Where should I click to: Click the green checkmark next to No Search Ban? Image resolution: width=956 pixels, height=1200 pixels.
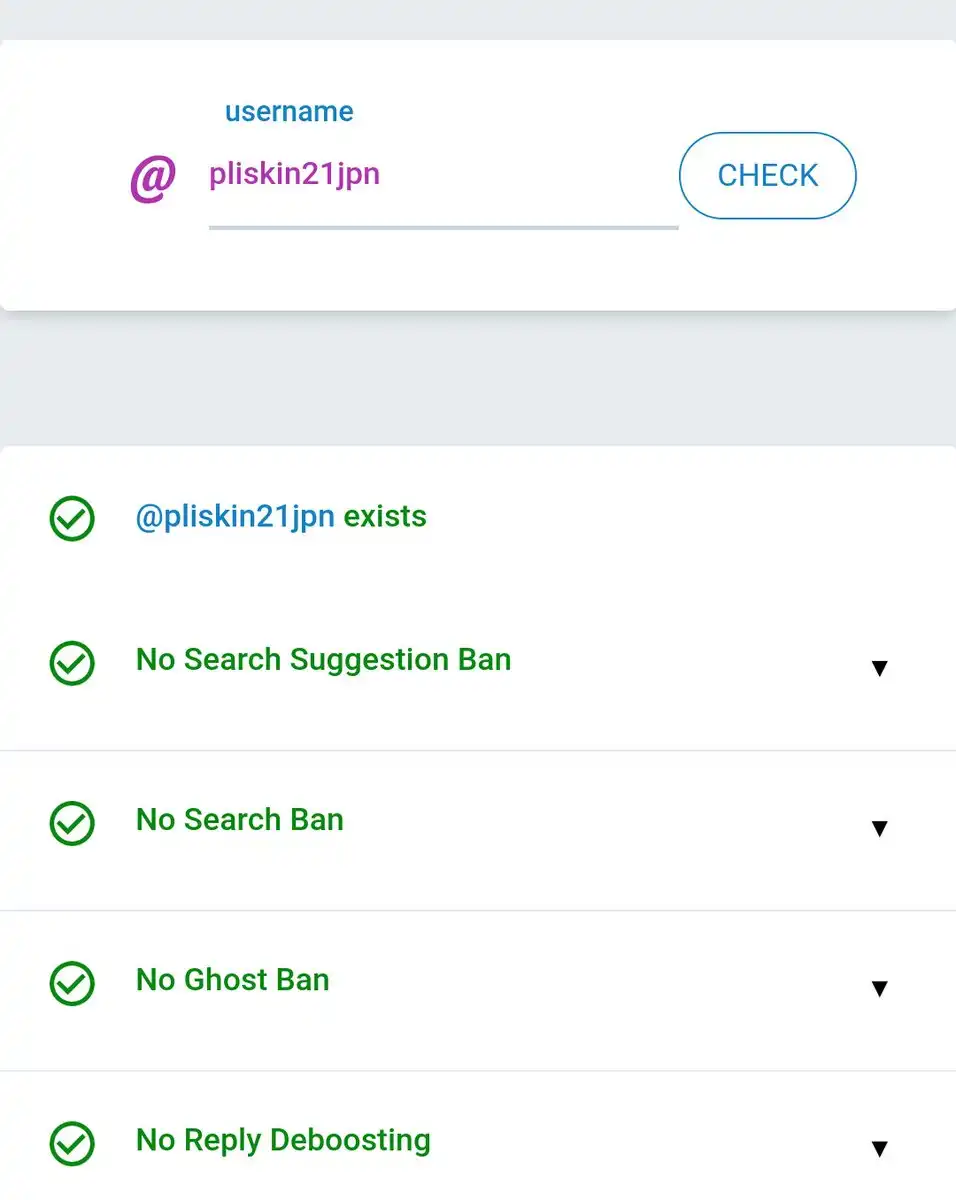72,823
